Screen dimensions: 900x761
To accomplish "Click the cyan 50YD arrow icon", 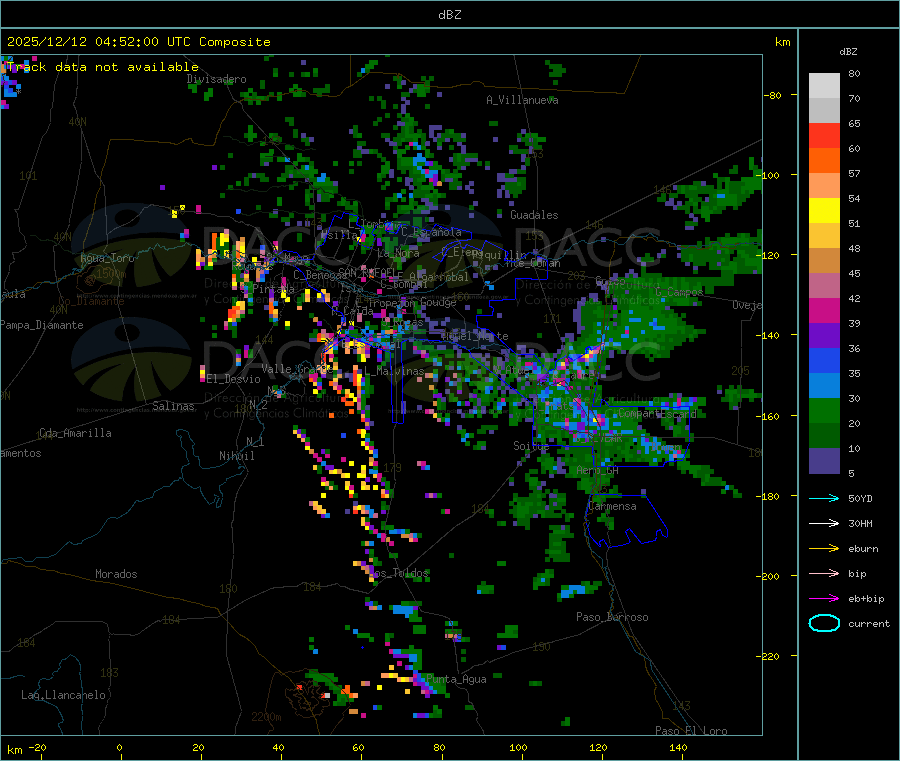I will (x=824, y=498).
